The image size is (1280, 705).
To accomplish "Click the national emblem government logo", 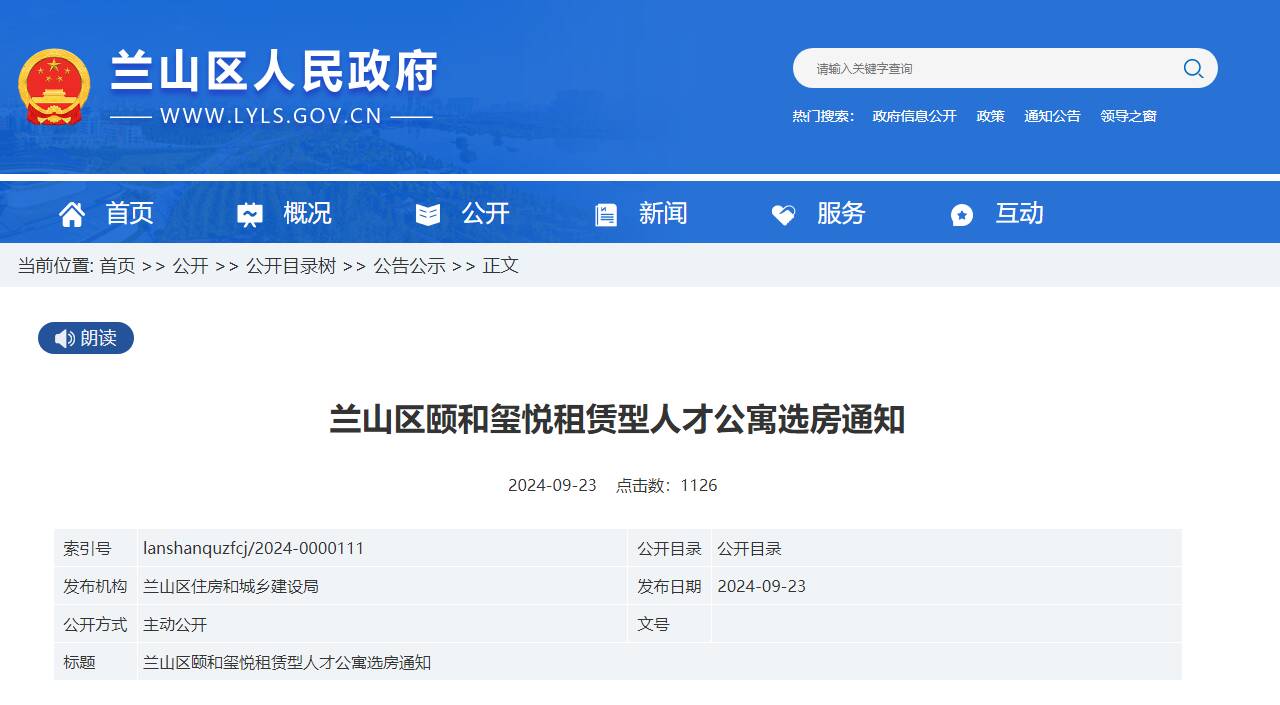I will pyautogui.click(x=55, y=87).
